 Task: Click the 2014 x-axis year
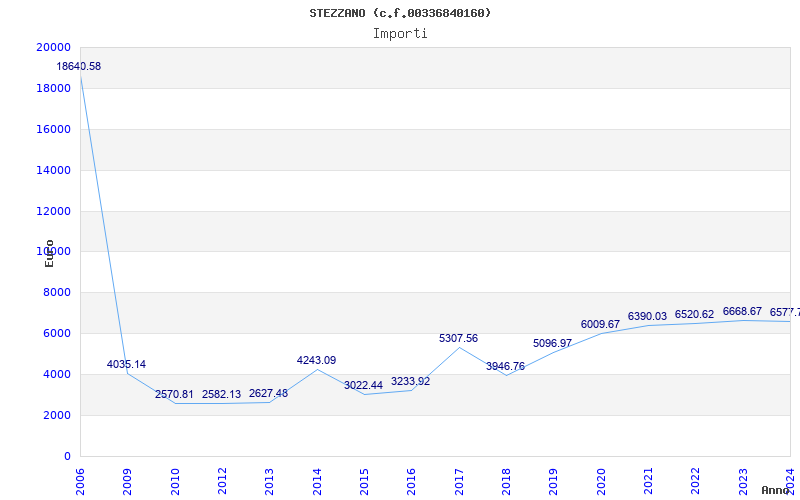(x=317, y=481)
